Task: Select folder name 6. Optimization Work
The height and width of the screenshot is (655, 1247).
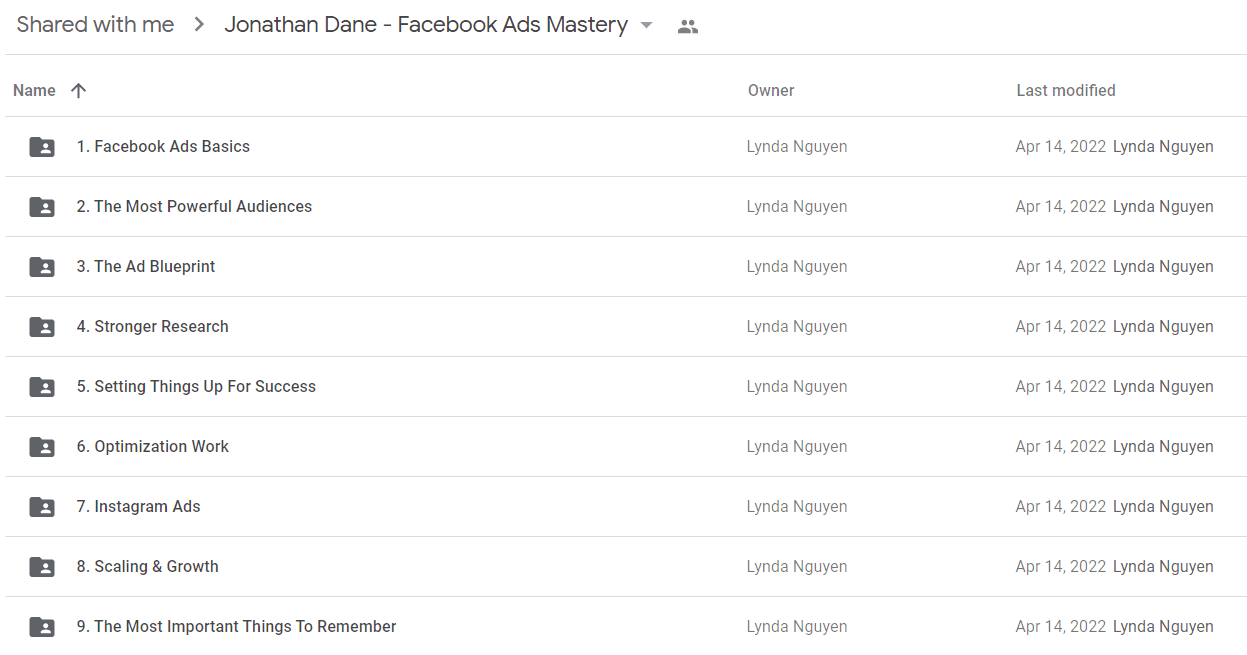Action: click(152, 446)
